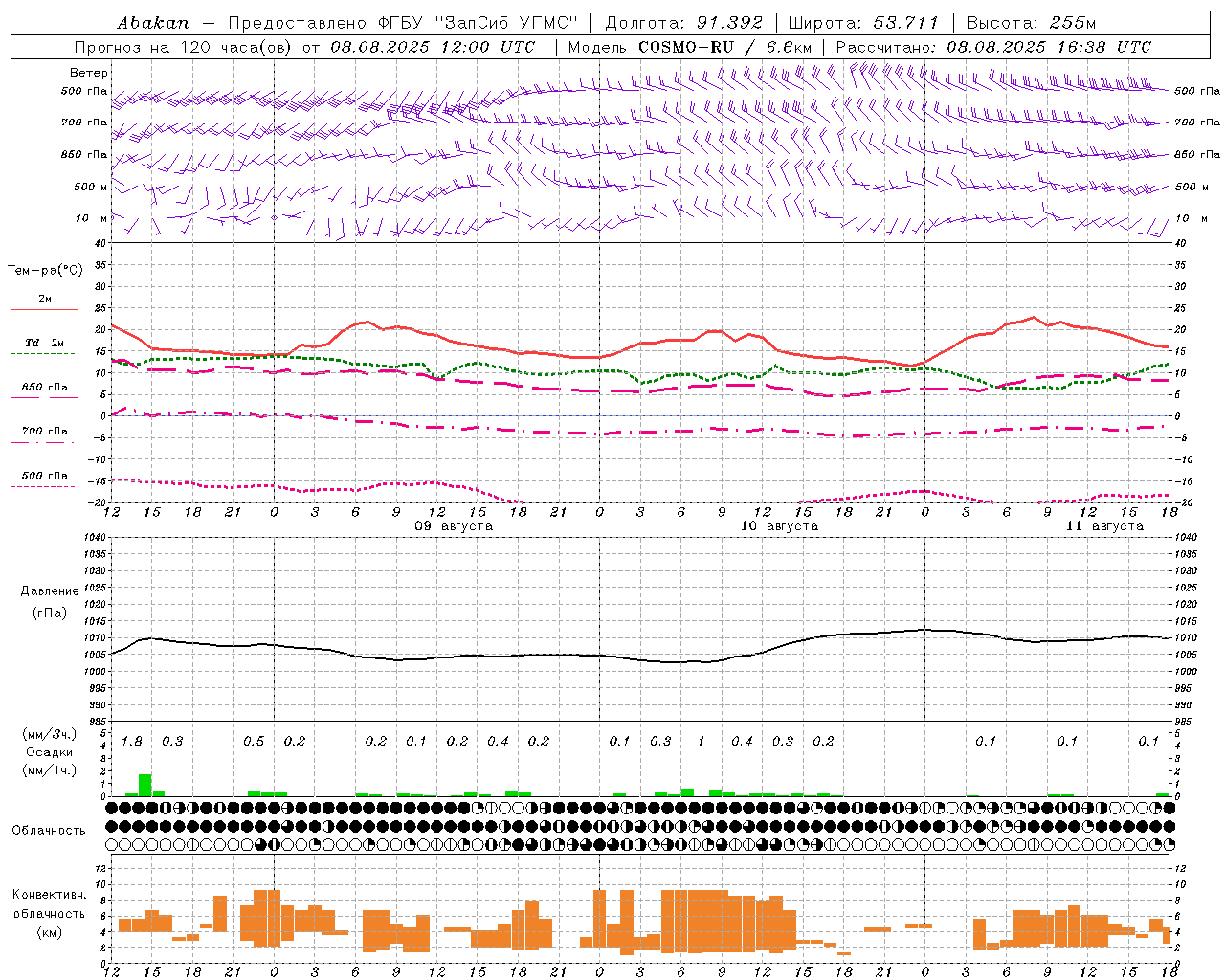Click the dashed 850 гПа temperature legend line

[44, 398]
